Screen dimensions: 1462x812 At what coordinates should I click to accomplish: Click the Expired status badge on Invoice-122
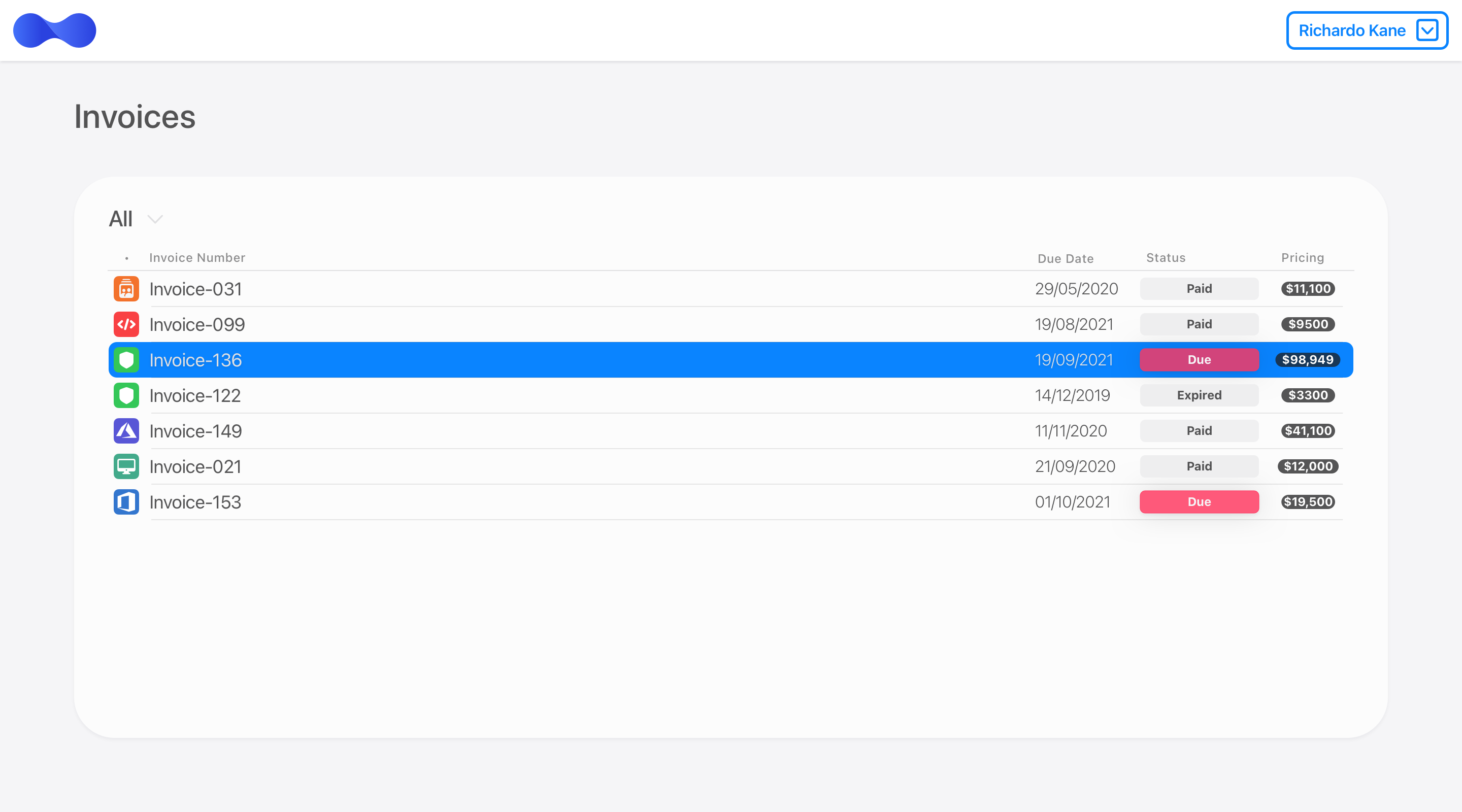point(1199,395)
